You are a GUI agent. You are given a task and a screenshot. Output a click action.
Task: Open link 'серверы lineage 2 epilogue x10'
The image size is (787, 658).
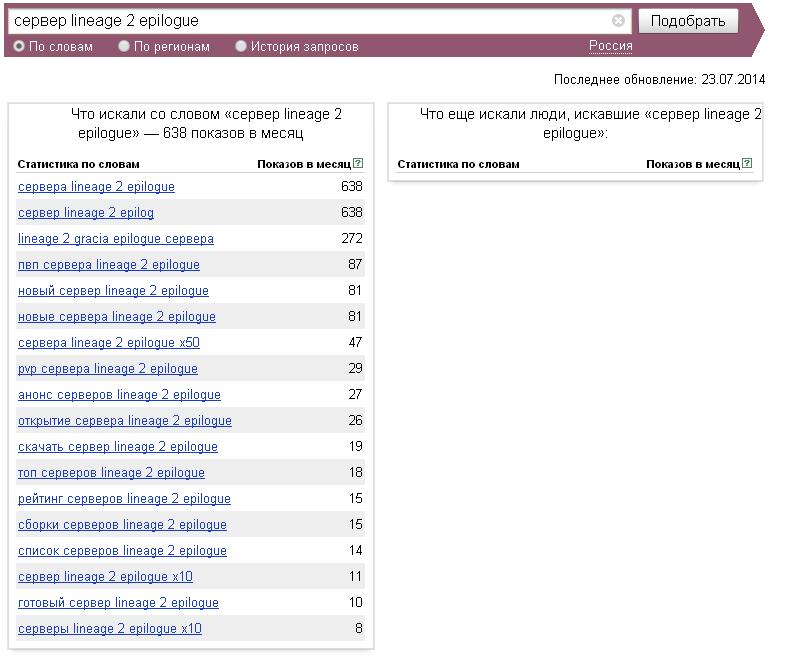click(110, 629)
